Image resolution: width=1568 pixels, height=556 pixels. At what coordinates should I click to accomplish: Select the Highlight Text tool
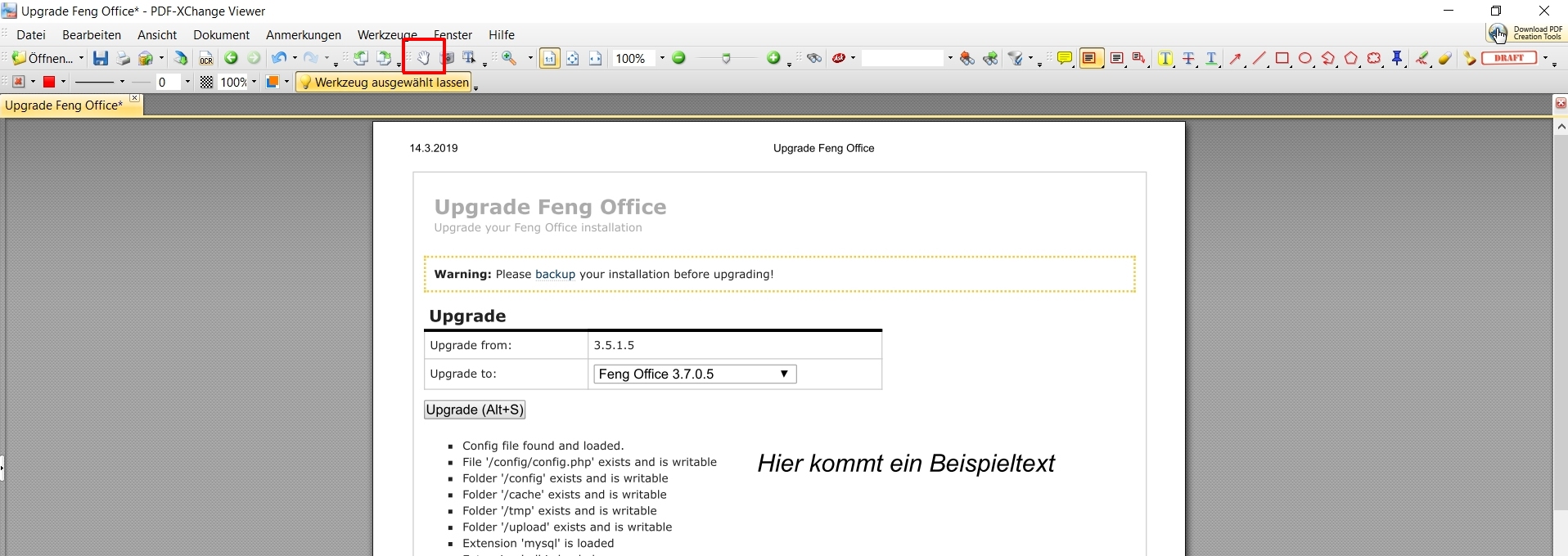[x=1165, y=58]
